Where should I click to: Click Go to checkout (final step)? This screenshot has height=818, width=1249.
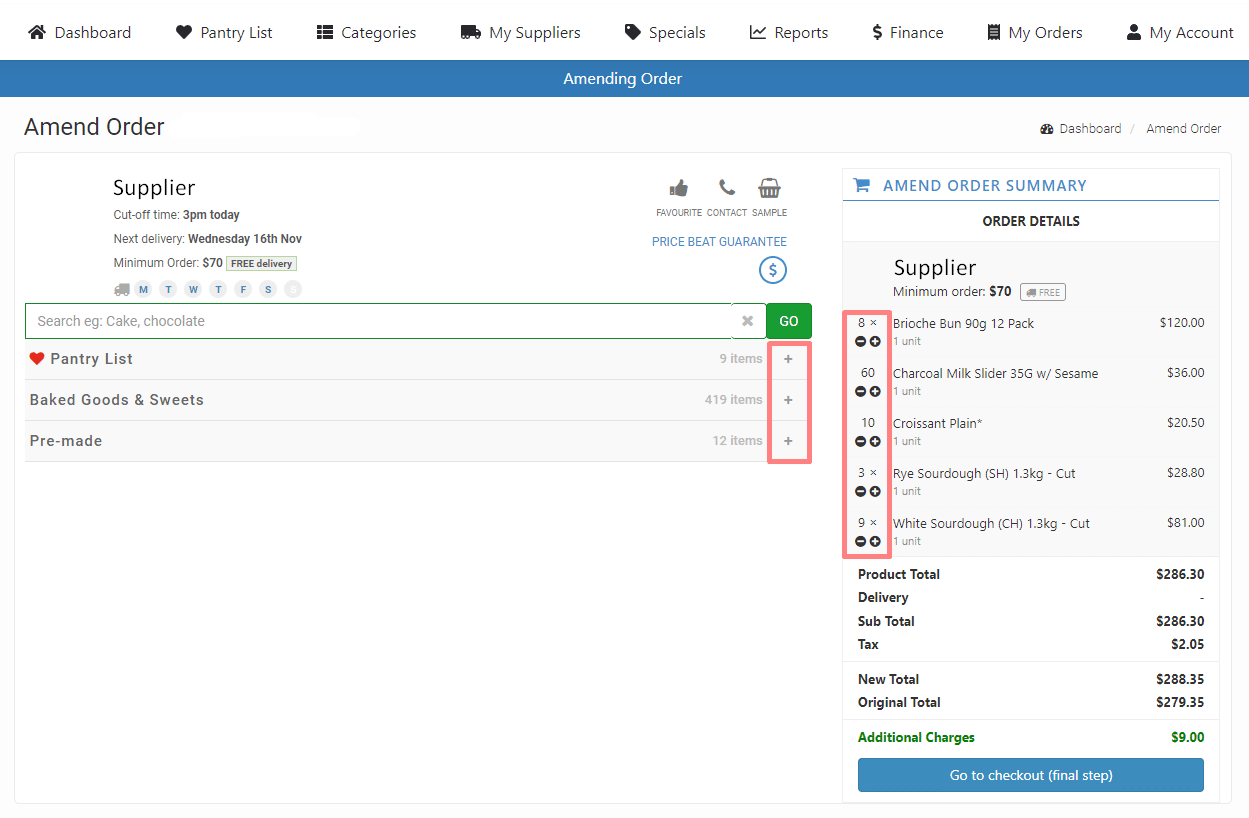pyautogui.click(x=1030, y=775)
